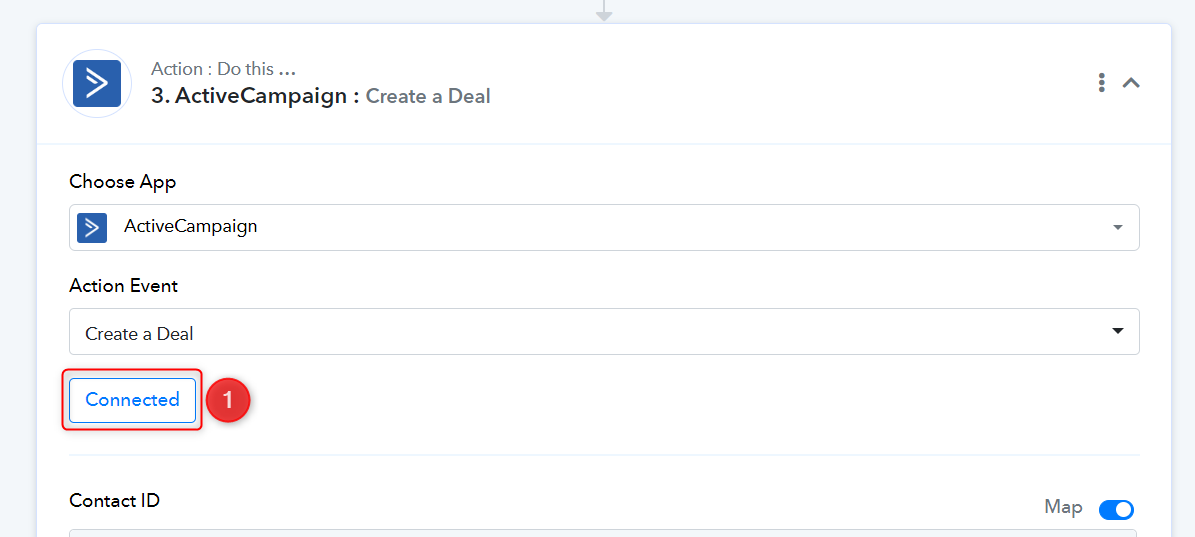Click the 'Action : Do this ...' subtitle

(223, 69)
